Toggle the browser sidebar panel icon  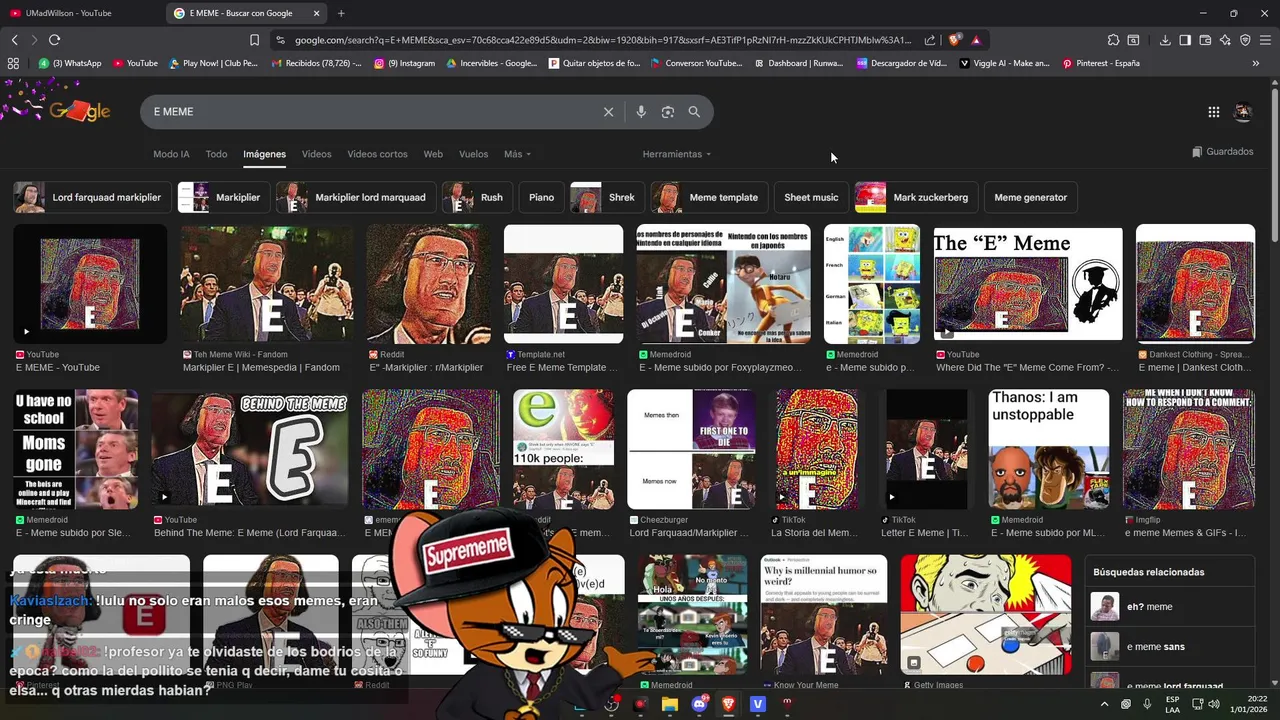tap(1185, 40)
